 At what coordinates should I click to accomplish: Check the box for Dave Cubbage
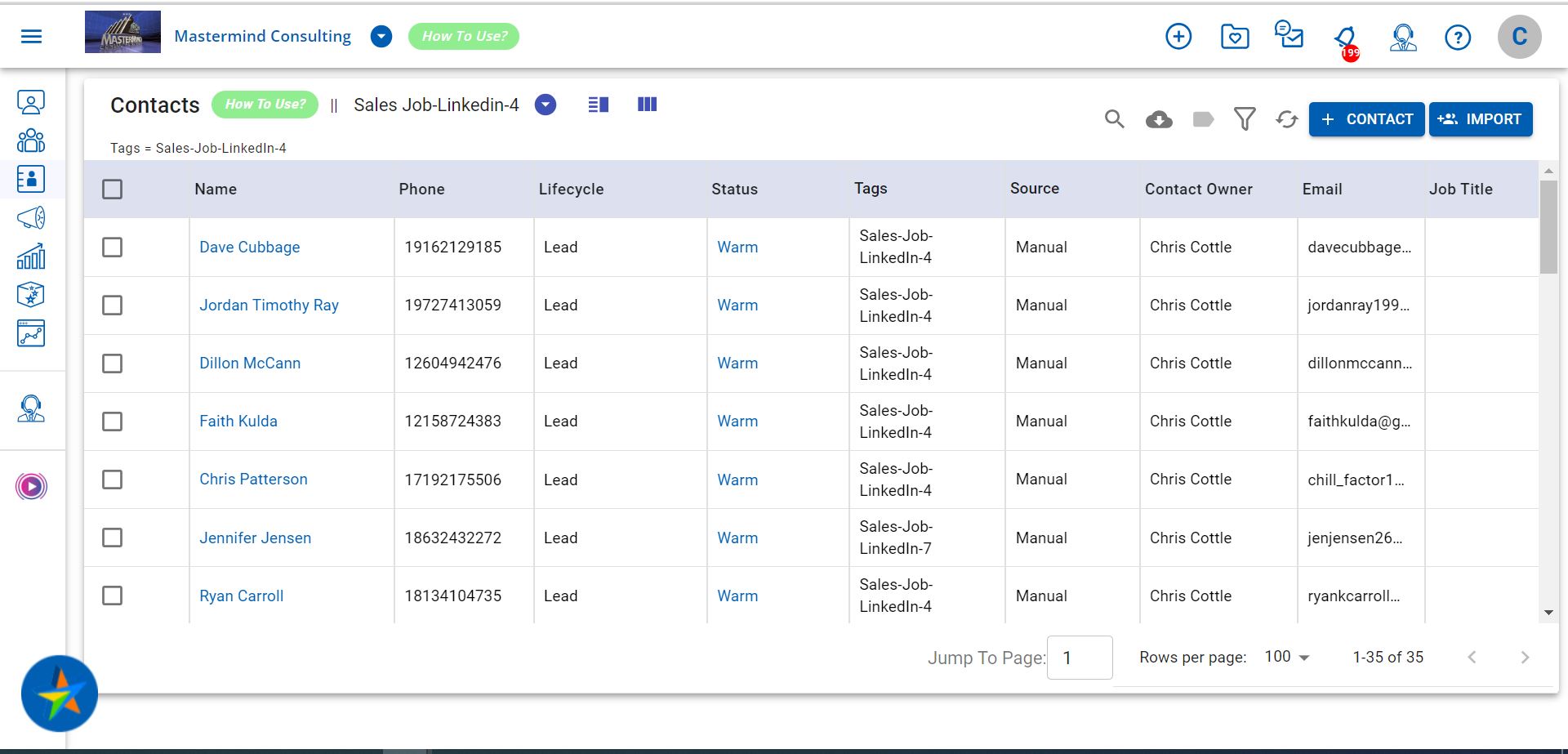[x=112, y=247]
